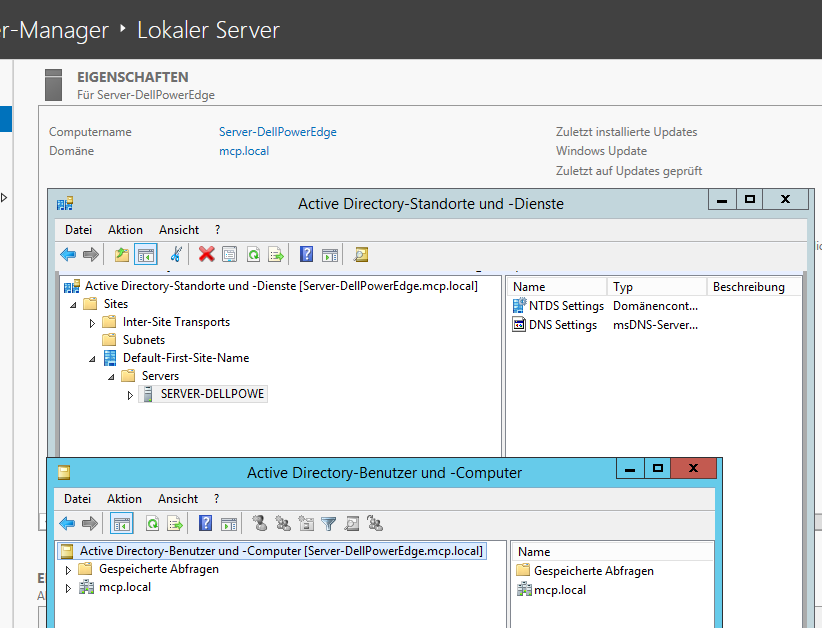This screenshot has height=629, width=822.
Task: Click the add-to-group icon after the find icon
Action: click(375, 524)
